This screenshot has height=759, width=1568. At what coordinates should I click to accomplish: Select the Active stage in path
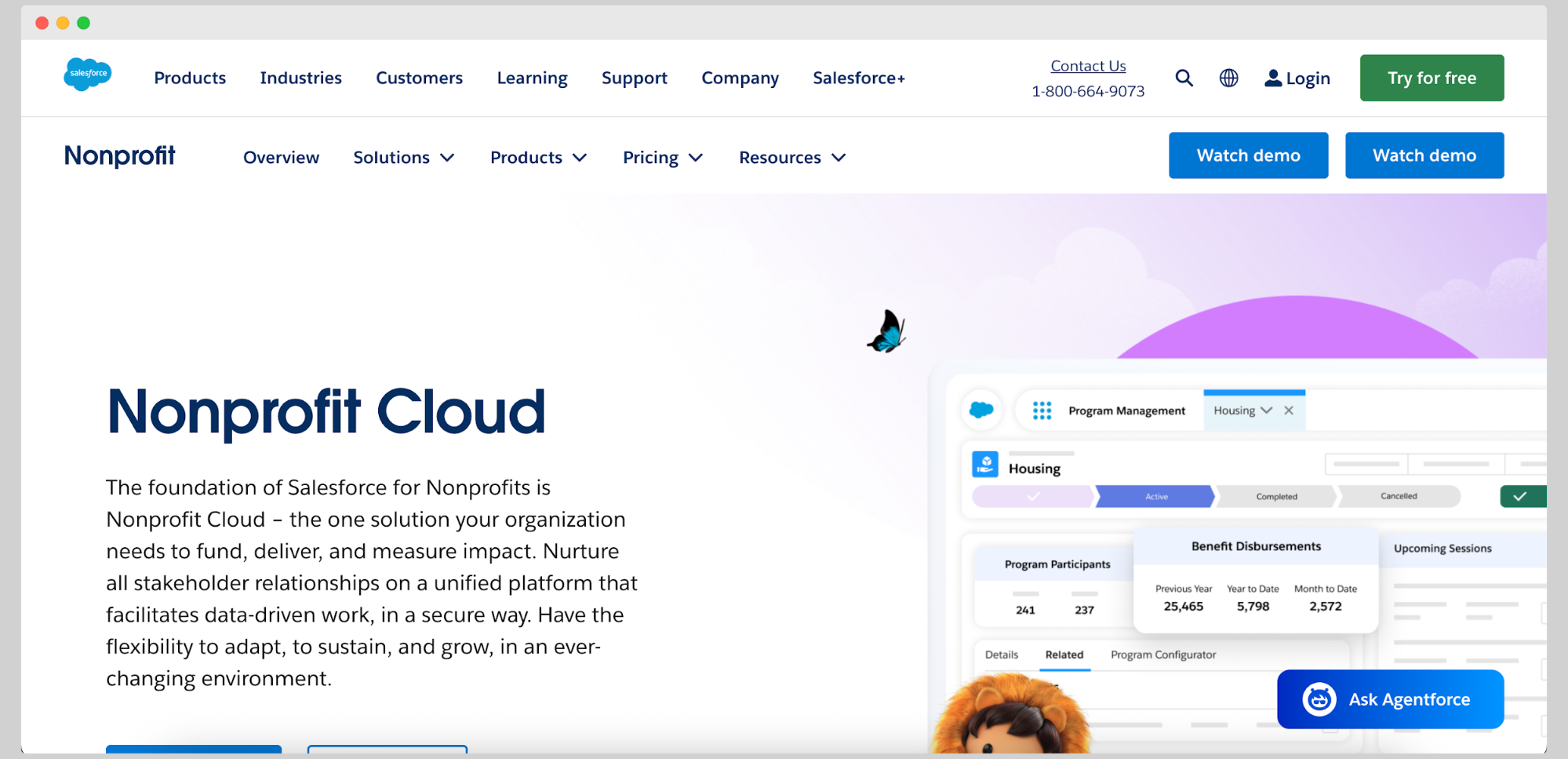tap(1155, 496)
